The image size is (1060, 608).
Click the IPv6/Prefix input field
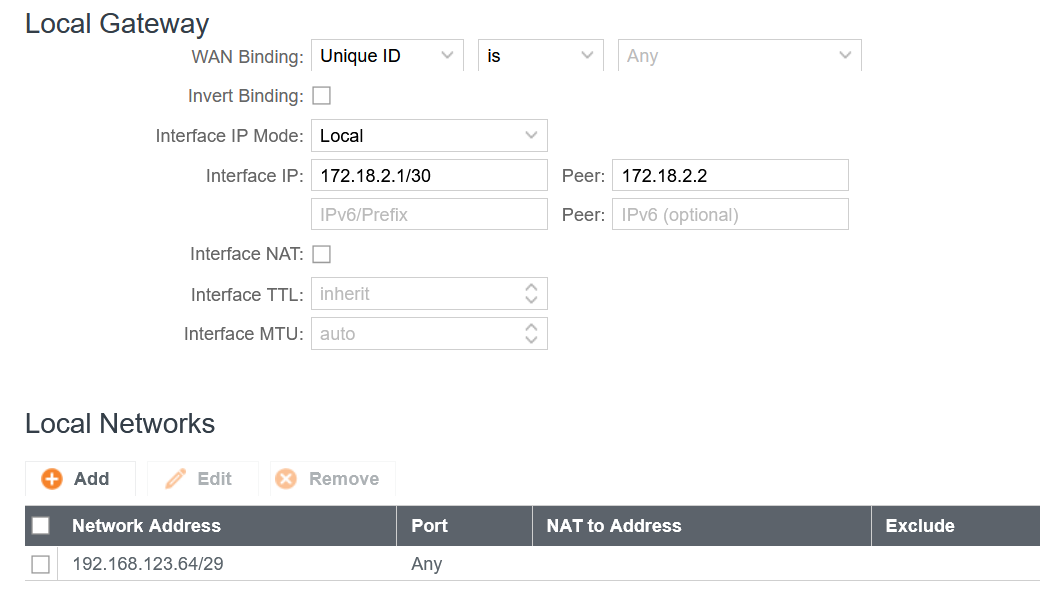pyautogui.click(x=428, y=213)
